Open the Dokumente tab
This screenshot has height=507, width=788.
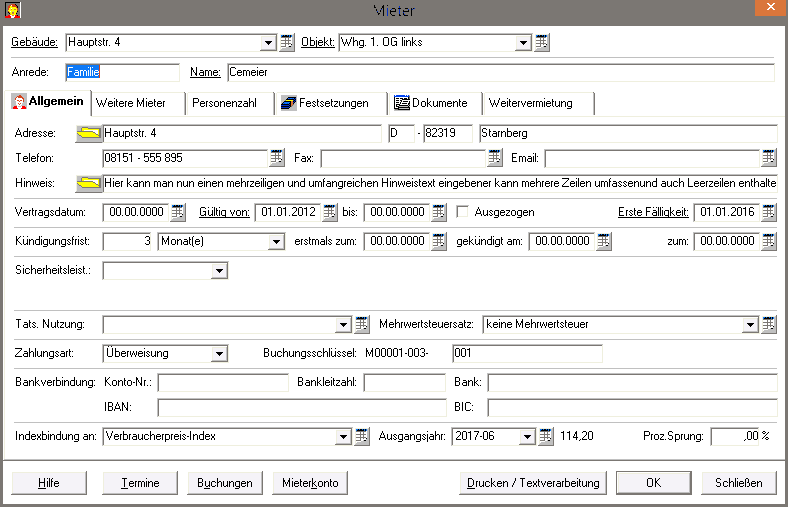431,103
